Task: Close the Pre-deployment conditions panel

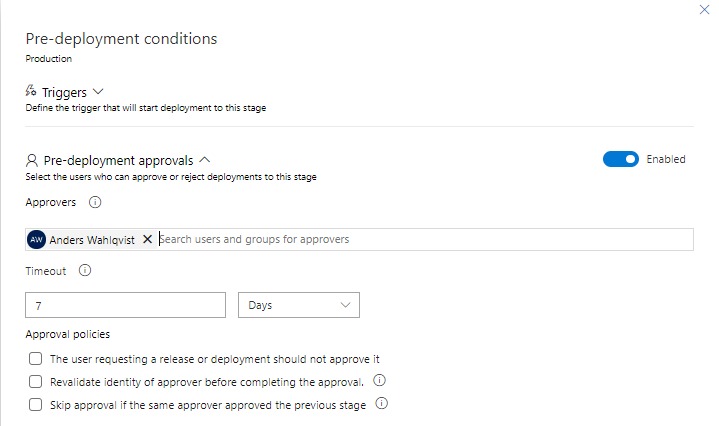Action: coord(708,9)
